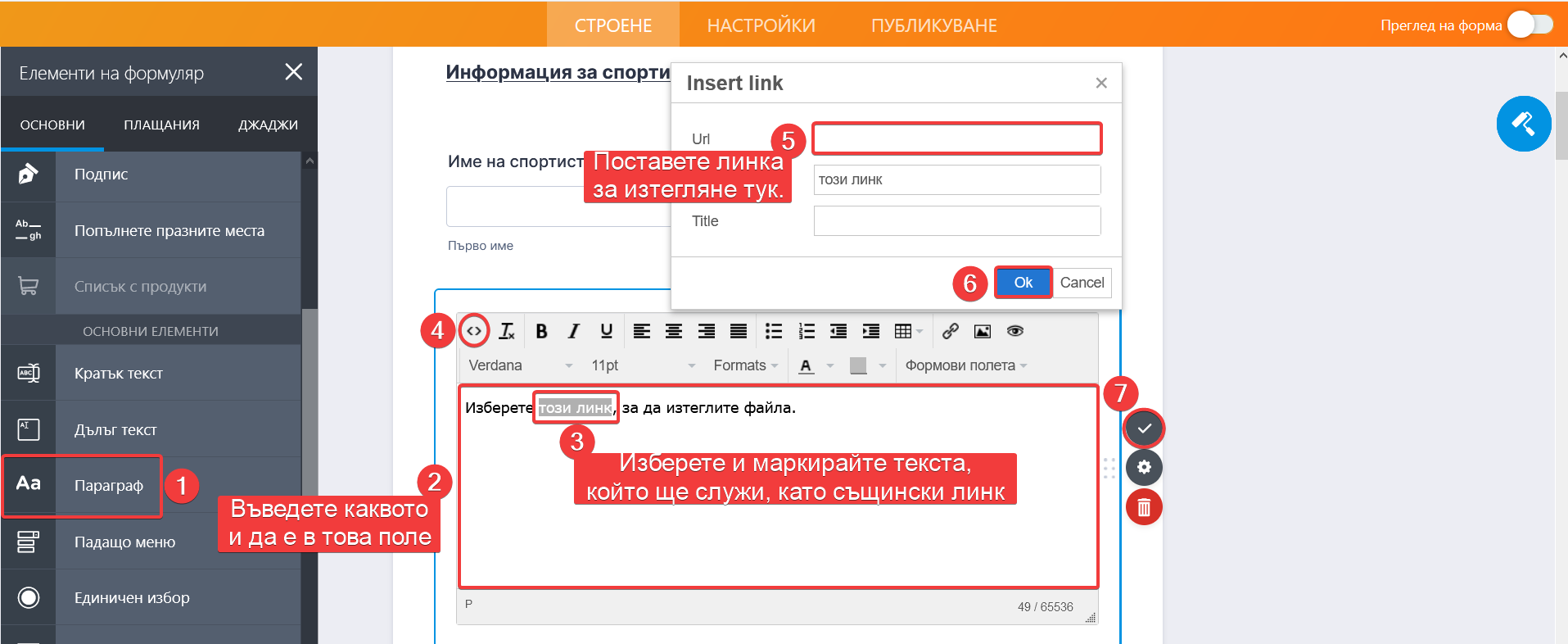Insert a link using the chain icon
Image resolution: width=1568 pixels, height=644 pixels.
click(950, 331)
